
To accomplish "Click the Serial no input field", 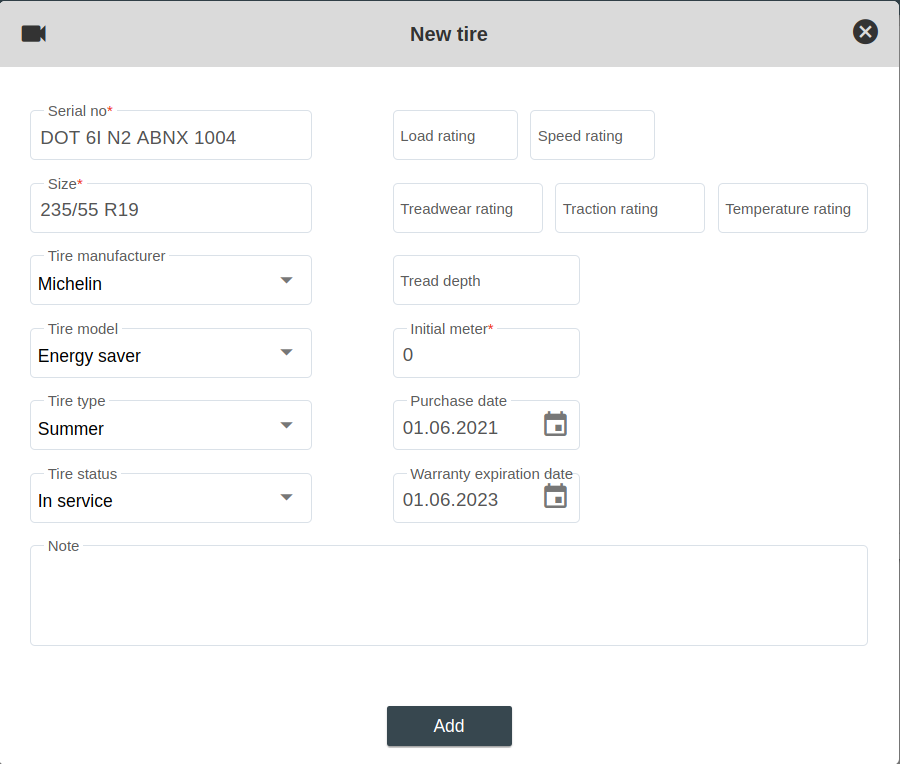I will point(170,137).
